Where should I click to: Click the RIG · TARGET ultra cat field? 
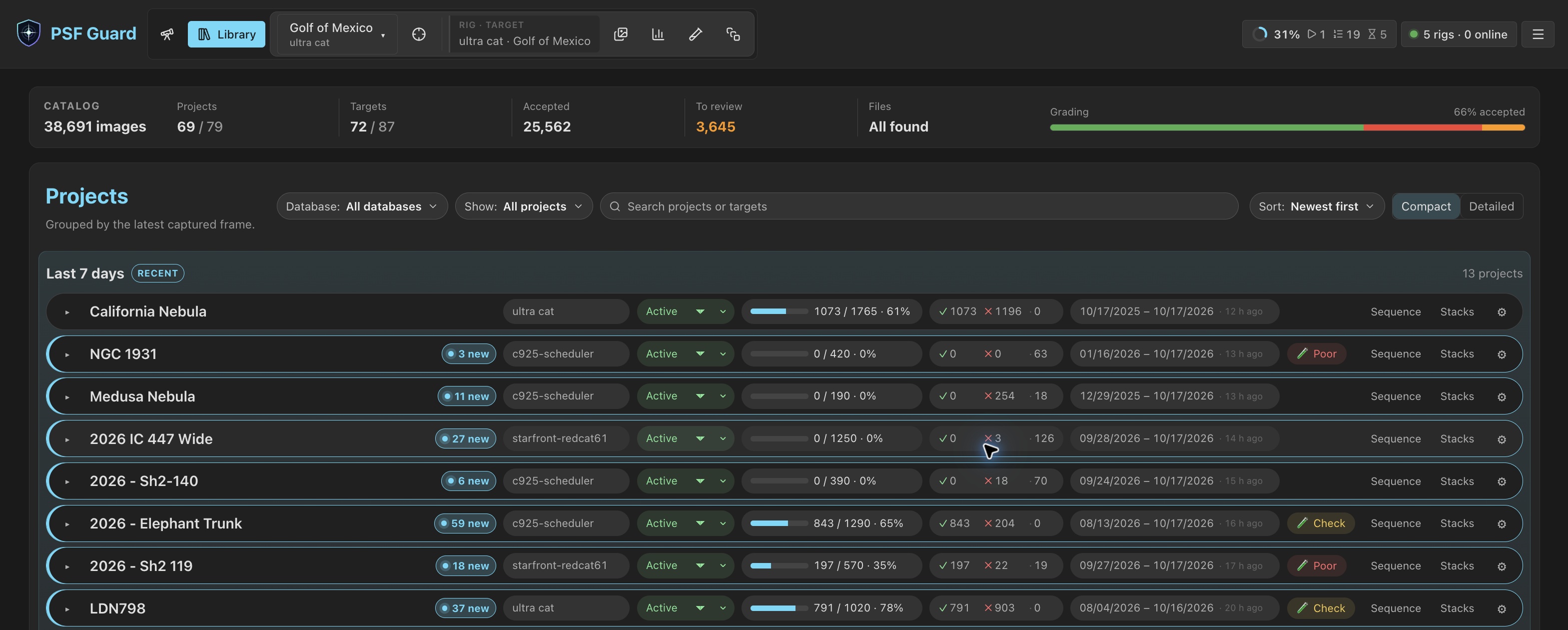tap(524, 34)
